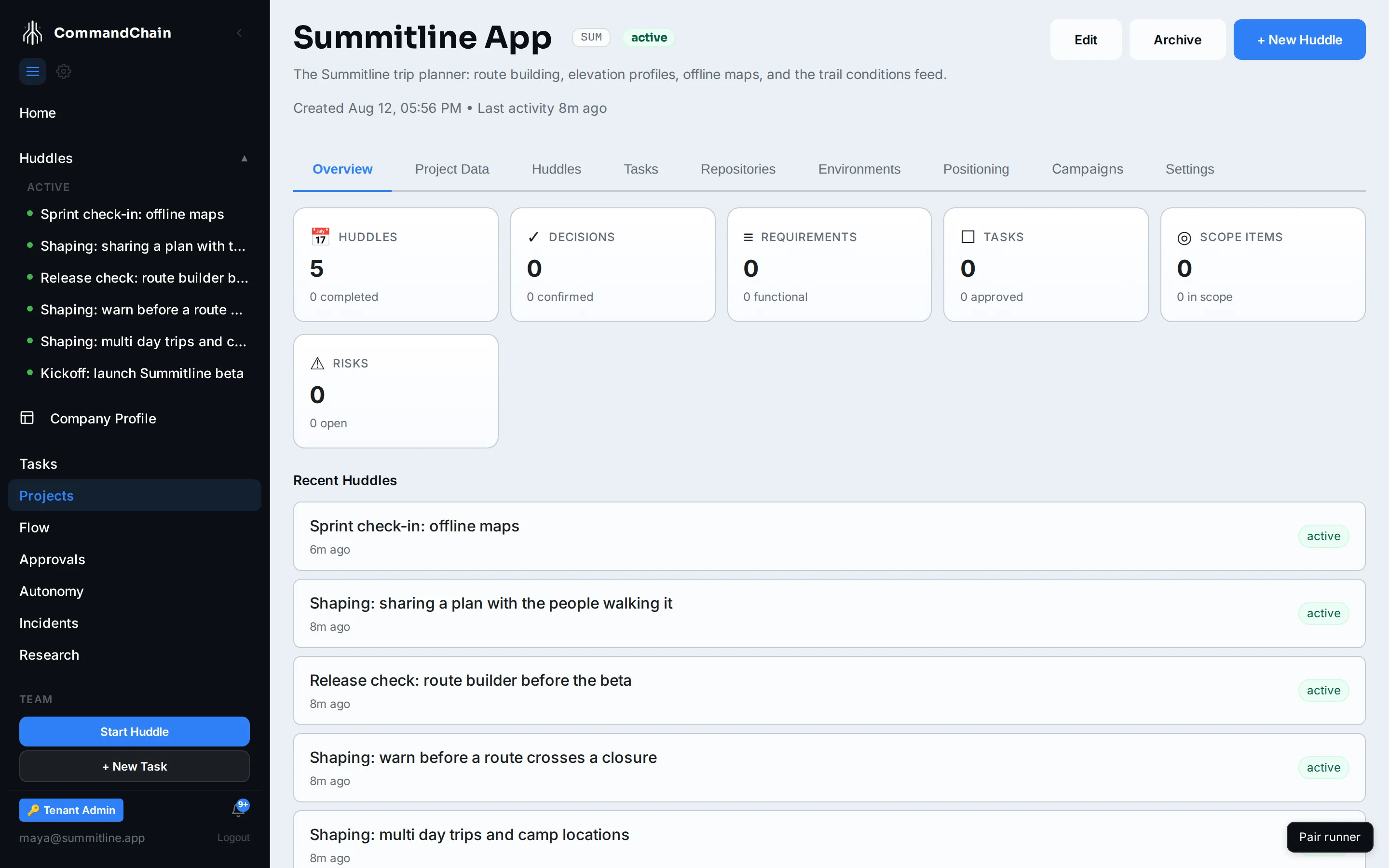Select Projects in the sidebar
The image size is (1389, 868).
pyautogui.click(x=134, y=495)
